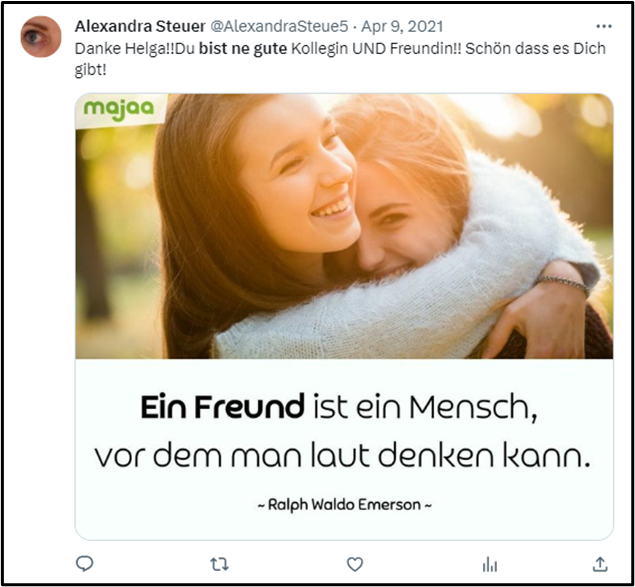Click the line 'vor dem man laut denken kann.'
The width and height of the screenshot is (635, 587).
[x=343, y=456]
